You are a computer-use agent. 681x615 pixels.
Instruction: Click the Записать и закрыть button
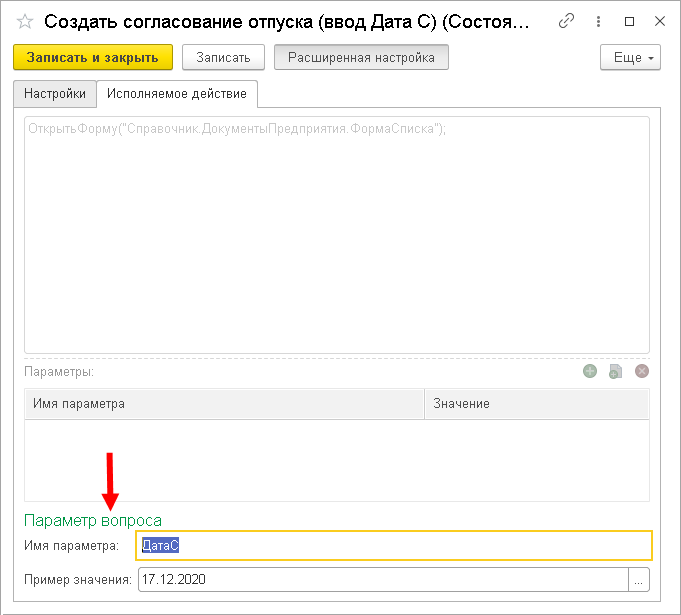point(93,58)
